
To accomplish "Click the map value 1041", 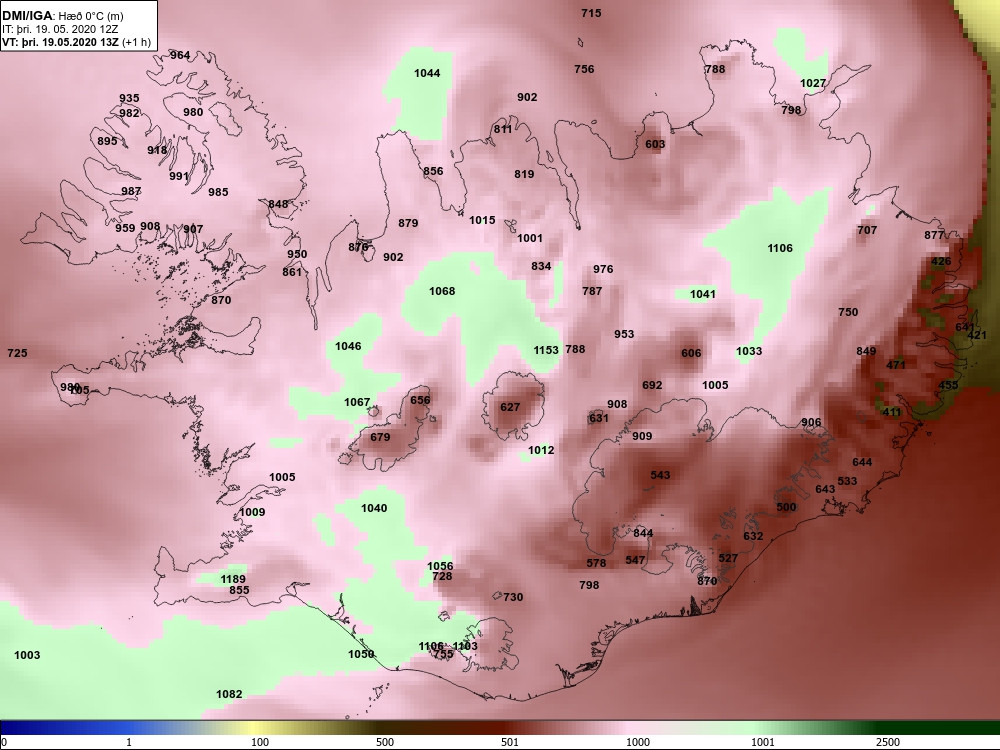I will click(703, 294).
